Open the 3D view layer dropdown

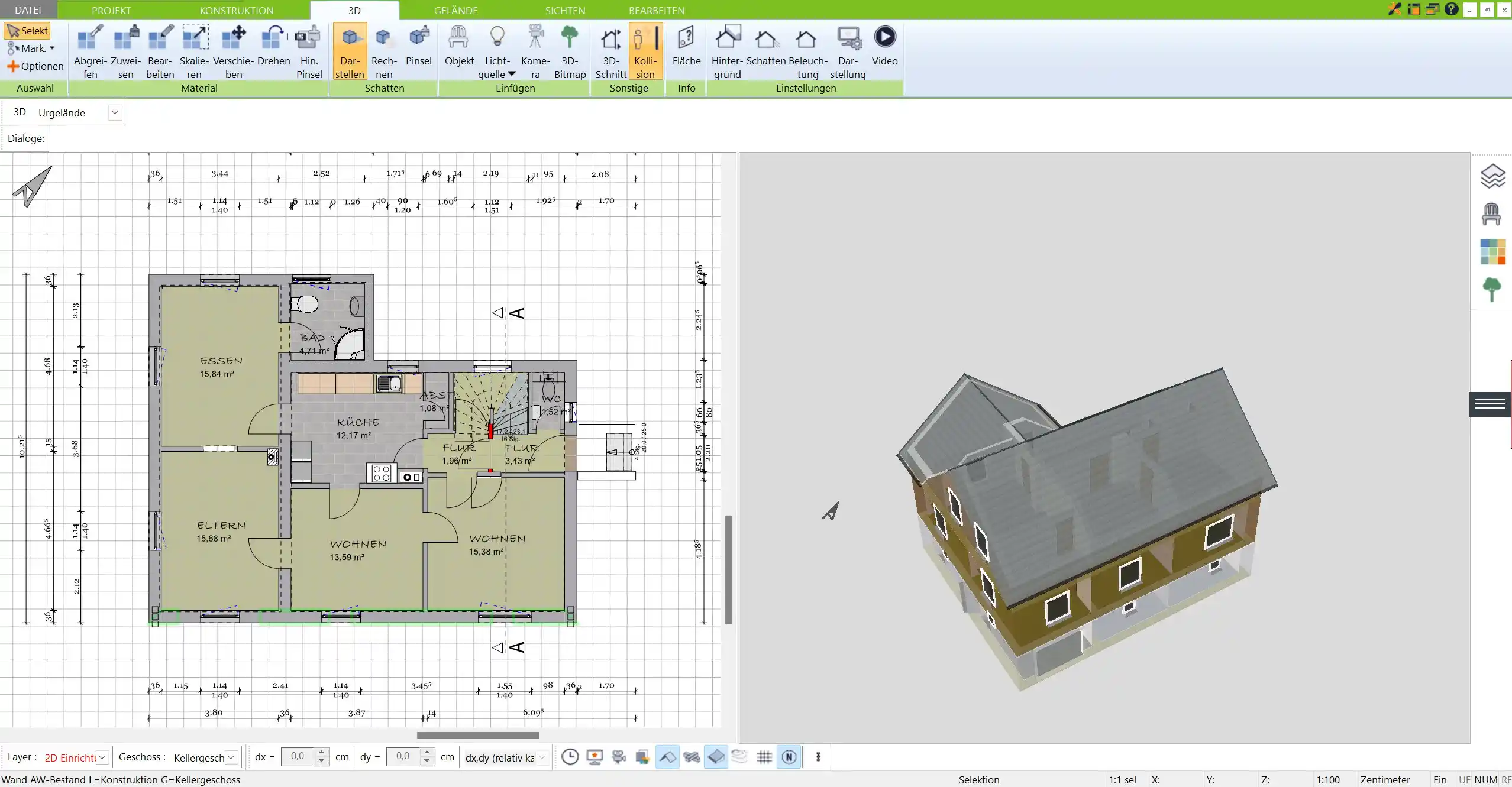click(115, 112)
